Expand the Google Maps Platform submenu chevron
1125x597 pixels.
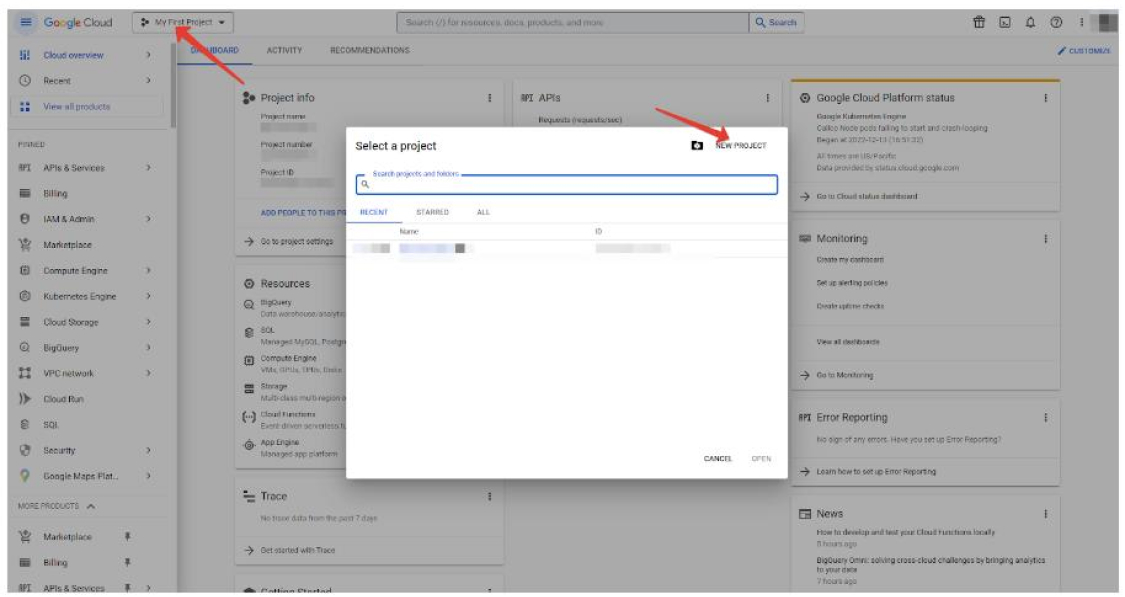click(x=149, y=476)
